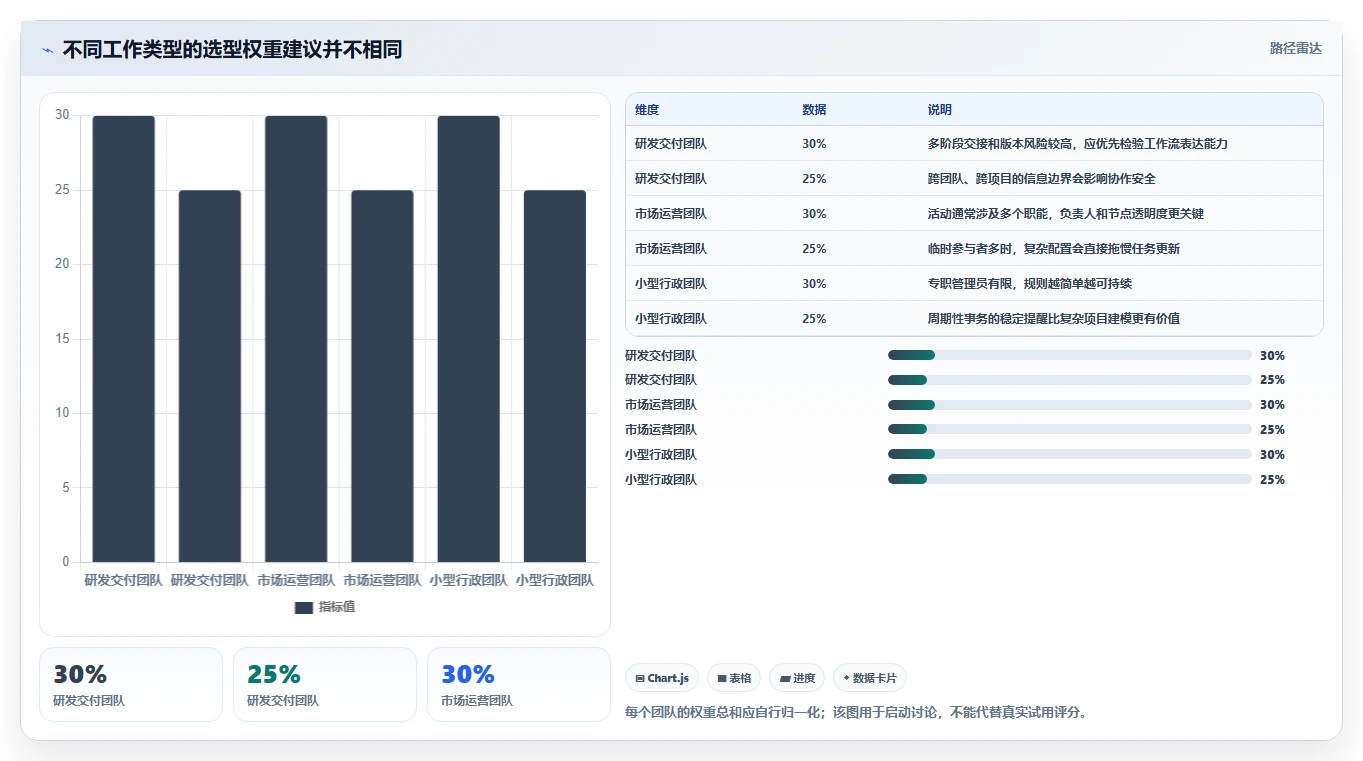Open the green 25% 研发交付团队 stat card

tap(325, 685)
